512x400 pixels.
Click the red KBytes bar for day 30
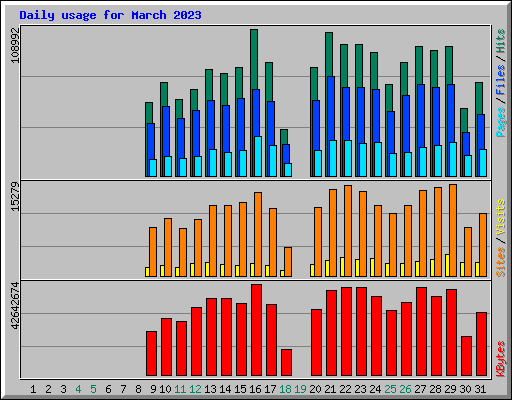tap(466, 356)
